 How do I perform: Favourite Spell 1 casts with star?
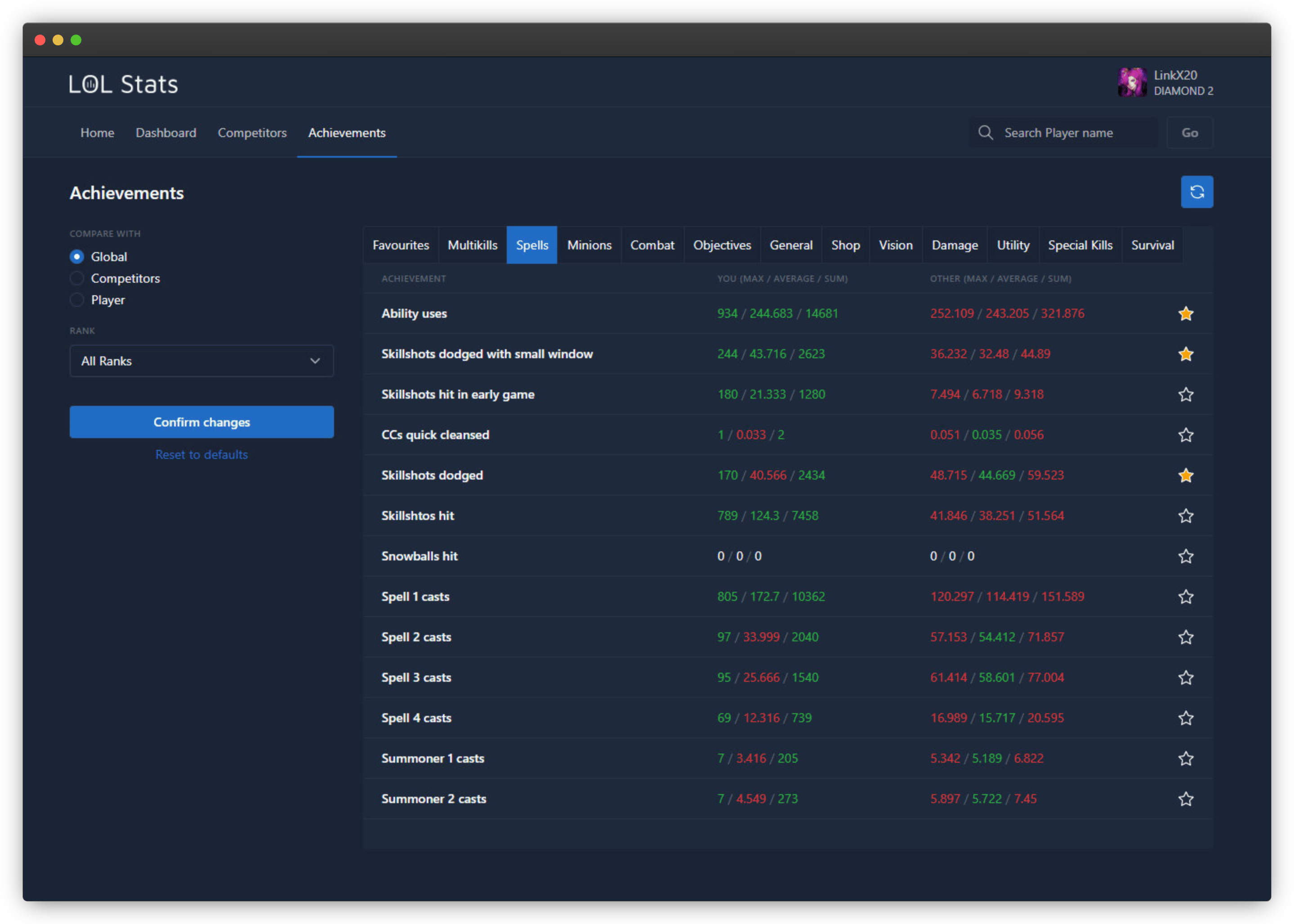(x=1185, y=596)
